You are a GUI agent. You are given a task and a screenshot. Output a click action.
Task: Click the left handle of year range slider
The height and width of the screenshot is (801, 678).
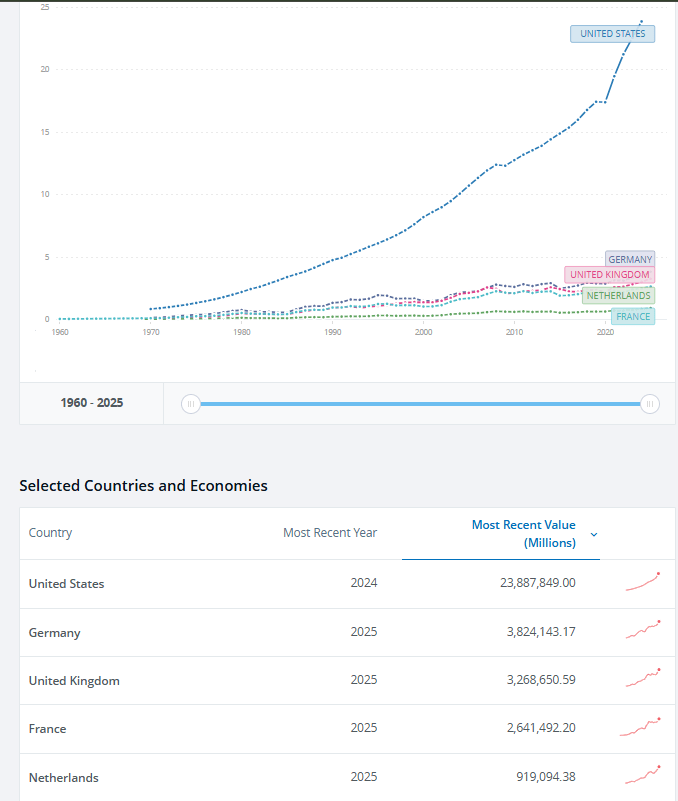click(x=191, y=404)
